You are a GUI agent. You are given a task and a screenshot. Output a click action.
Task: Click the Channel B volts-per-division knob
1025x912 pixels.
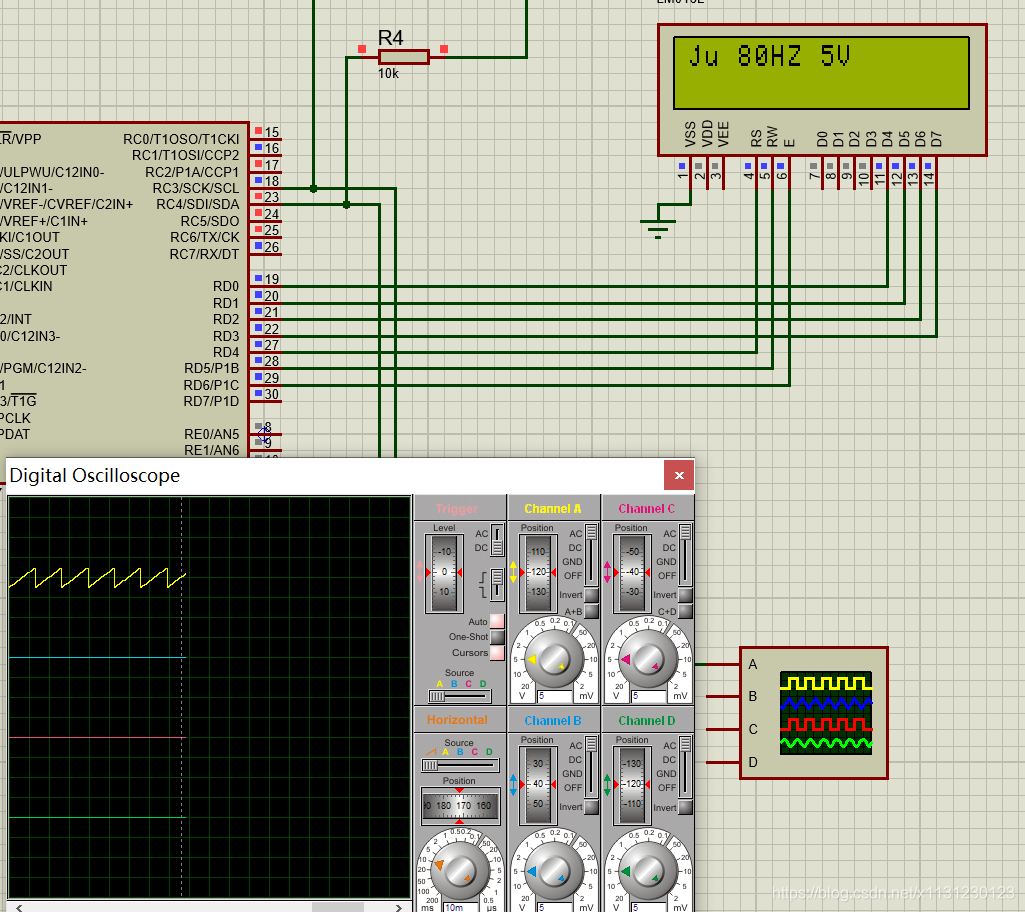point(554,871)
